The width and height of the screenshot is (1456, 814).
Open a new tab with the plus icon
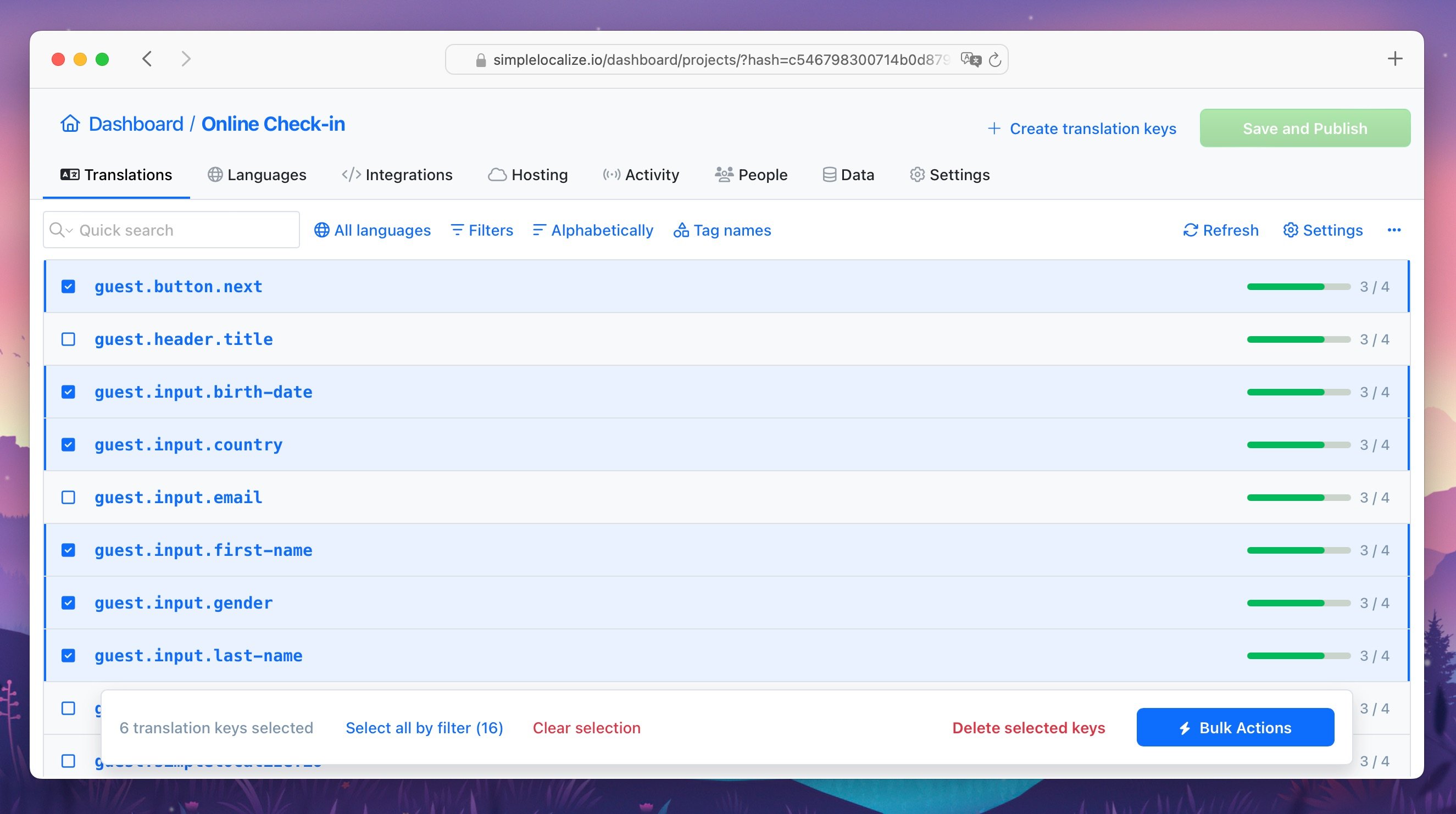(1395, 59)
